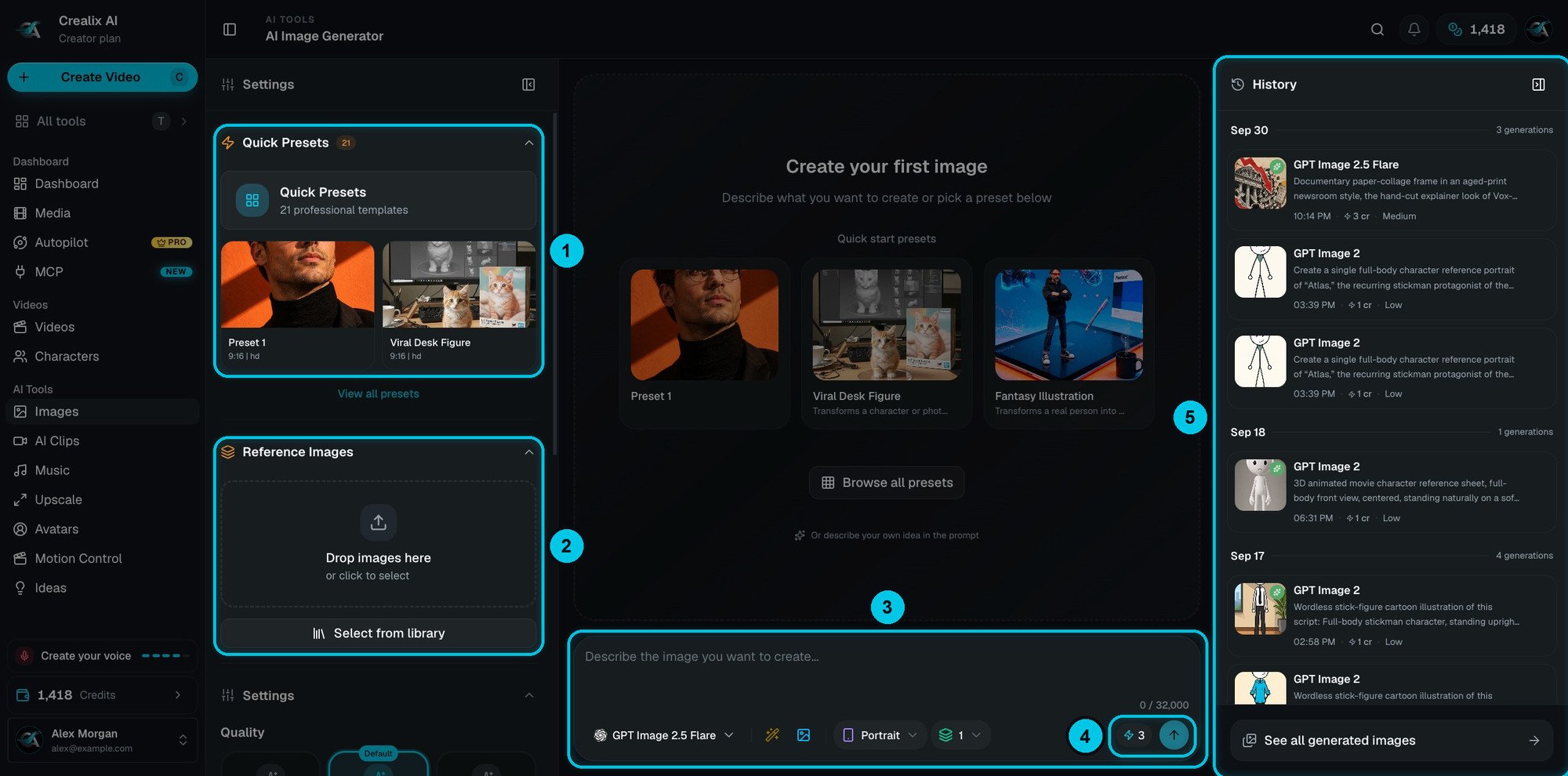
Task: Open MCP in sidebar
Action: 102,272
